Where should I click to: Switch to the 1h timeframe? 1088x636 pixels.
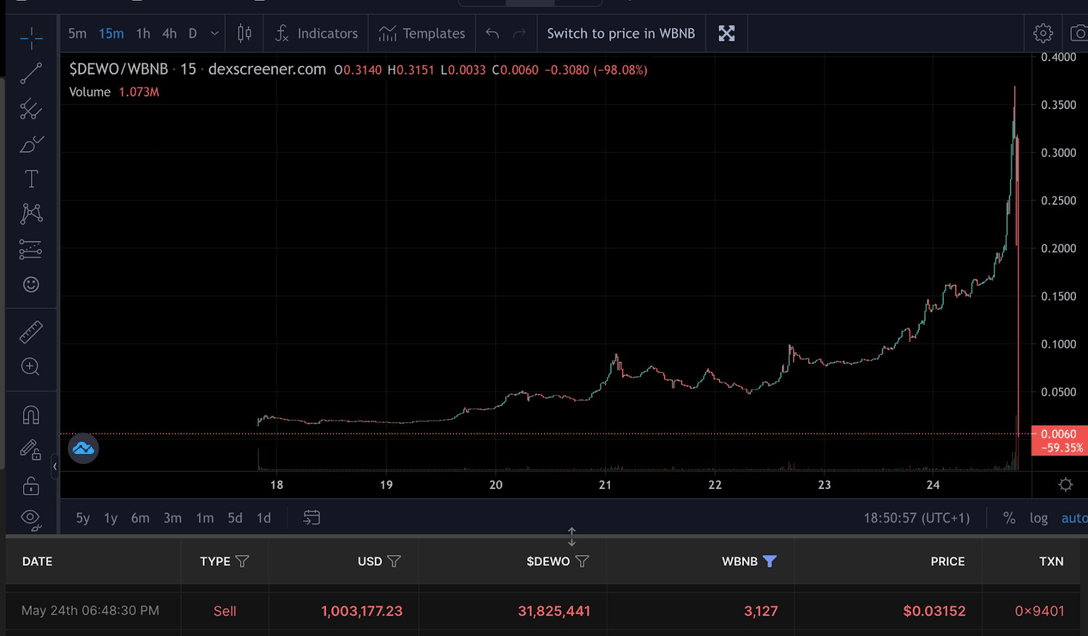pos(143,33)
